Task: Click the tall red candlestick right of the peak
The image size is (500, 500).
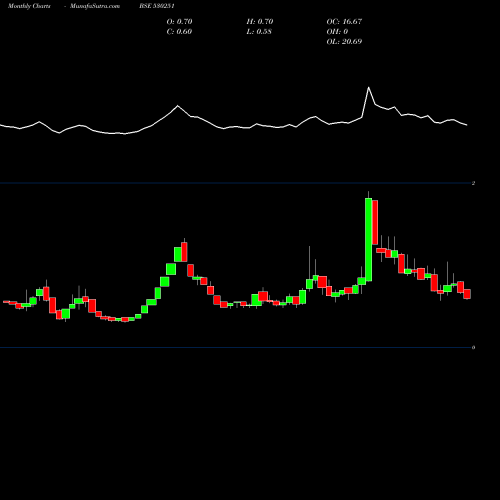Action: click(x=375, y=222)
